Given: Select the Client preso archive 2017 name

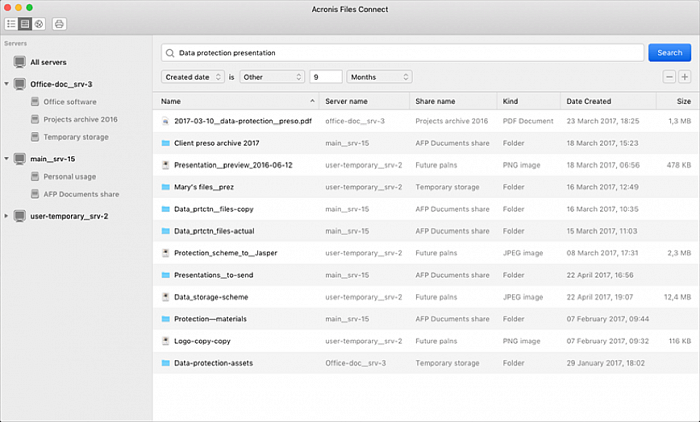Looking at the screenshot, I should coord(217,143).
